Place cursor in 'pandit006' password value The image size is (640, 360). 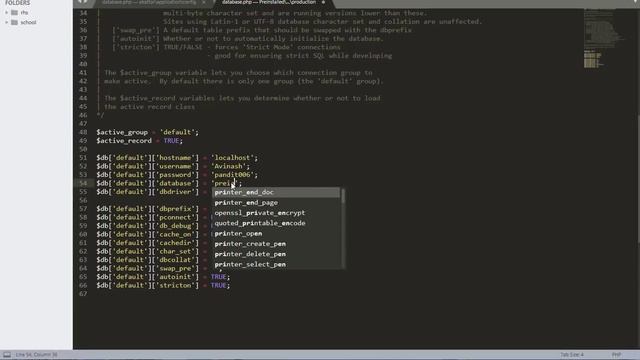(x=233, y=175)
